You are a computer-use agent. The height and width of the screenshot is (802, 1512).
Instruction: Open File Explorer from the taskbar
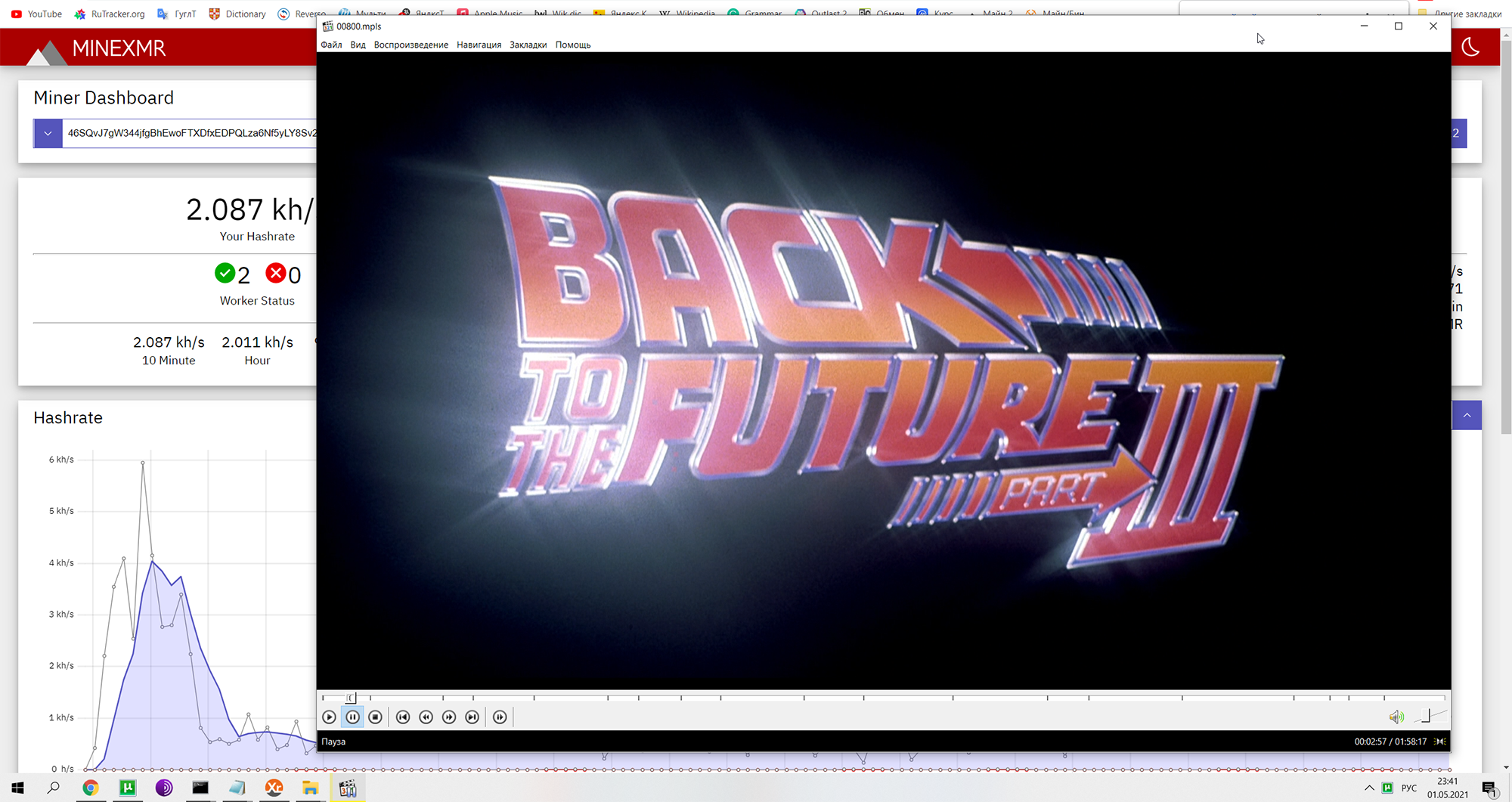(310, 788)
